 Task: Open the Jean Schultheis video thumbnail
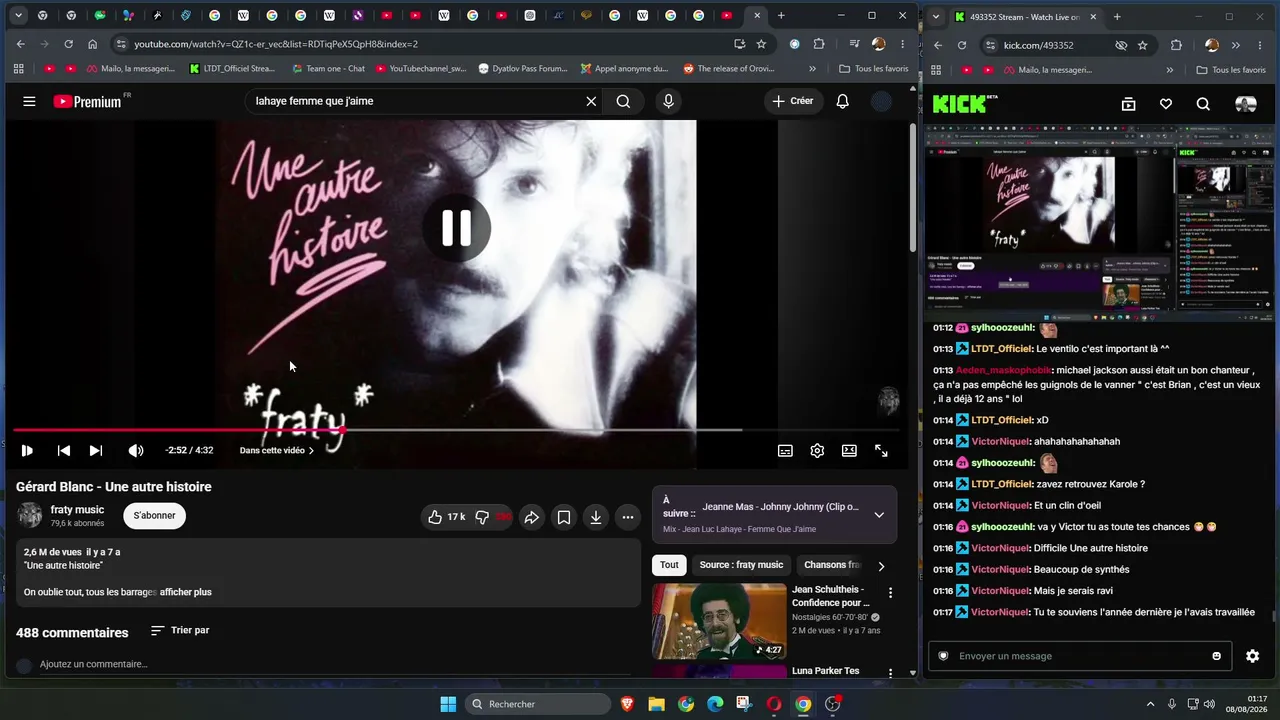pyautogui.click(x=719, y=621)
